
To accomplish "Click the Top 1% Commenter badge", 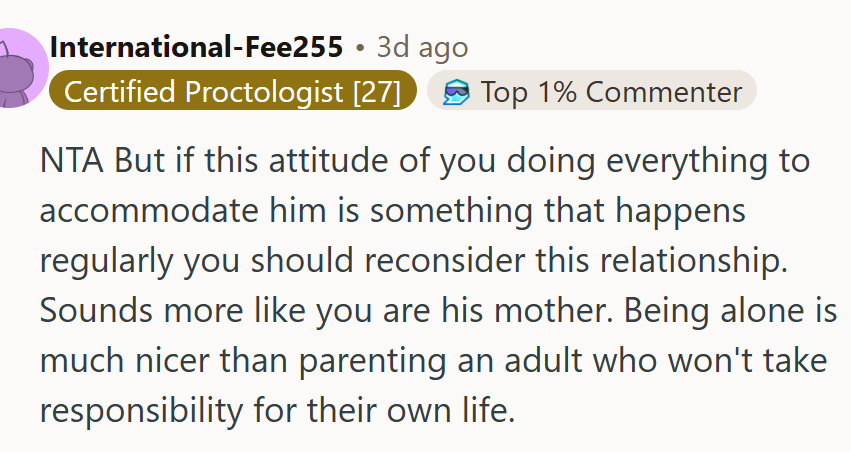I will point(592,91).
